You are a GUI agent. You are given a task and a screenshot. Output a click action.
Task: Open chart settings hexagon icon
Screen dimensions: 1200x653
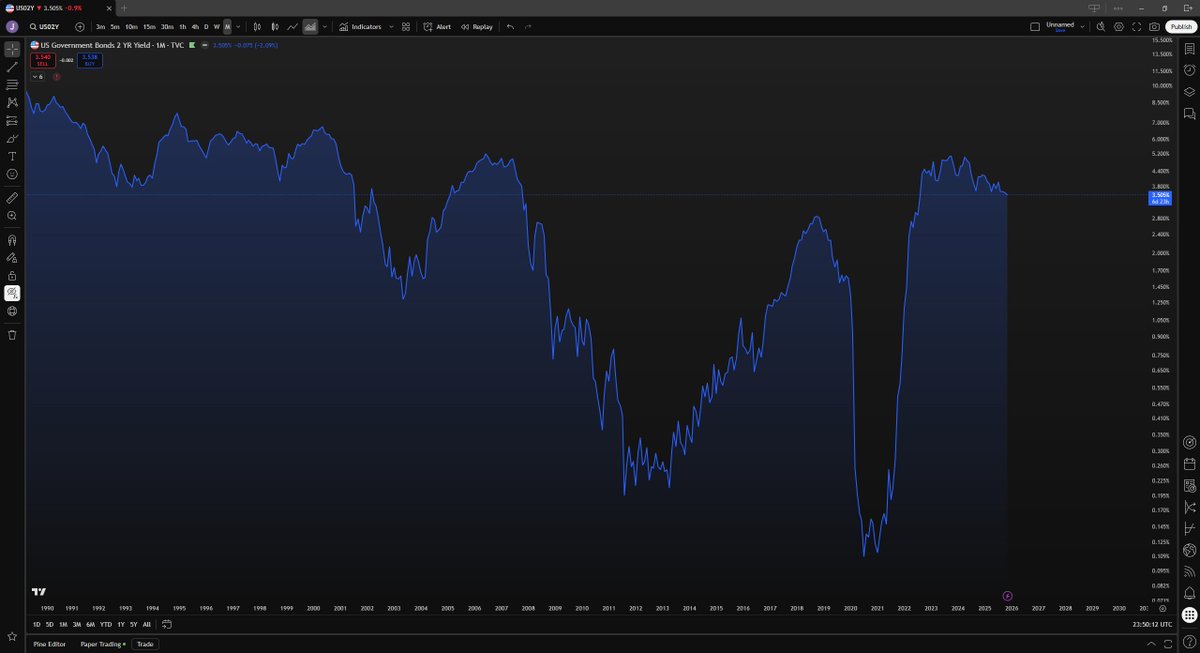[x=1119, y=27]
